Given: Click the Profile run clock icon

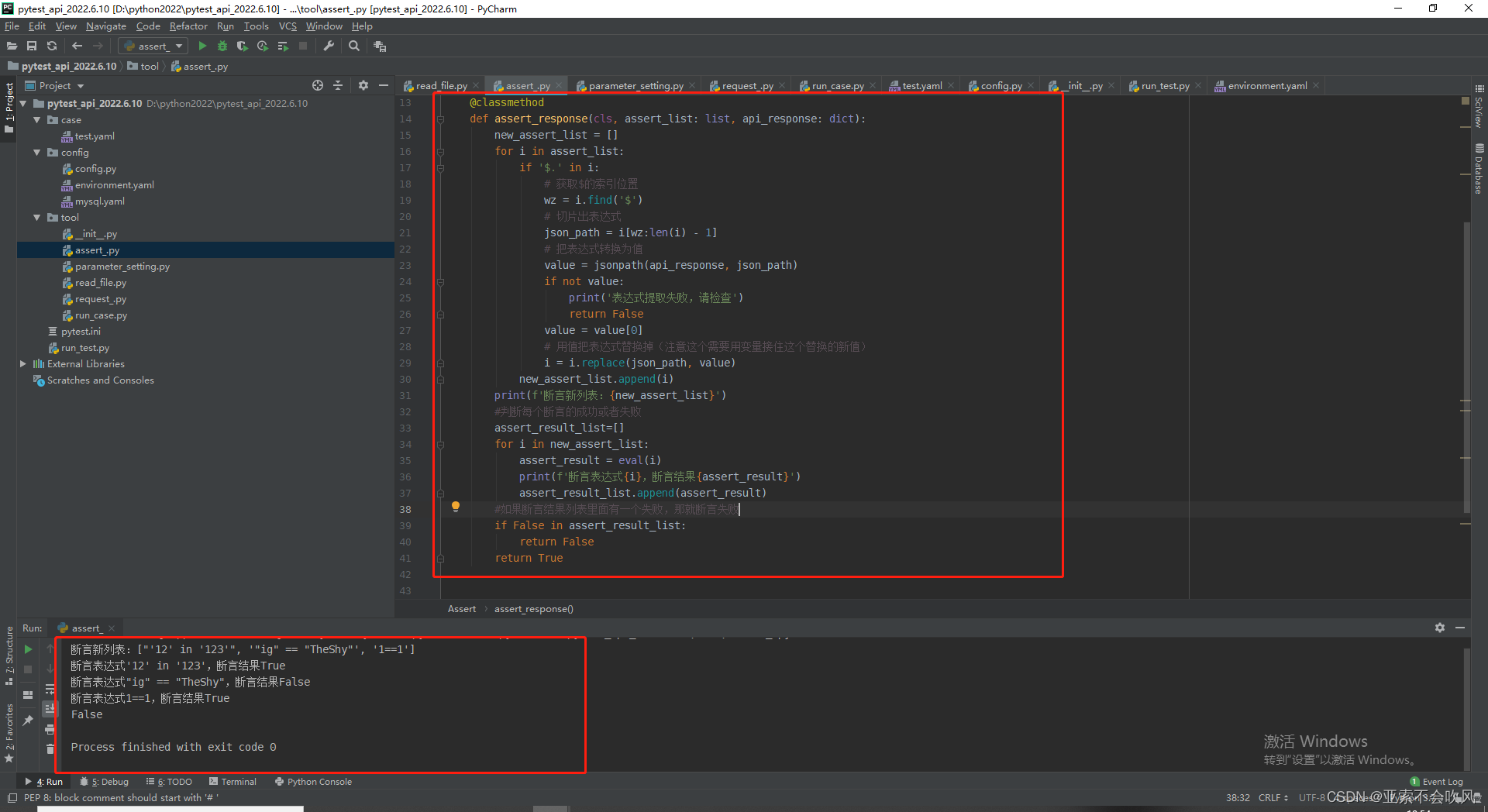Looking at the screenshot, I should (x=263, y=46).
